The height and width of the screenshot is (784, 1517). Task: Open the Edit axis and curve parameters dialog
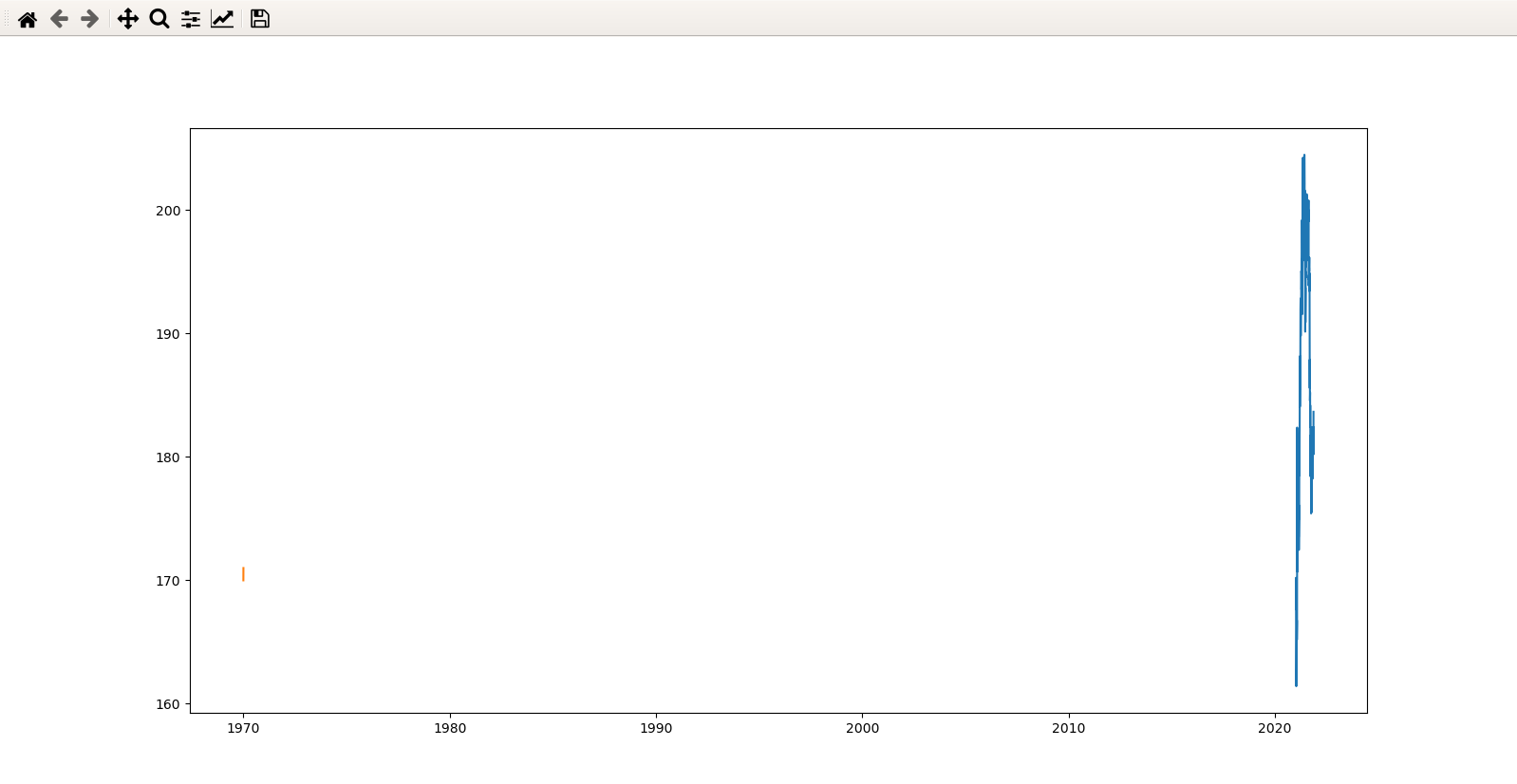222,19
